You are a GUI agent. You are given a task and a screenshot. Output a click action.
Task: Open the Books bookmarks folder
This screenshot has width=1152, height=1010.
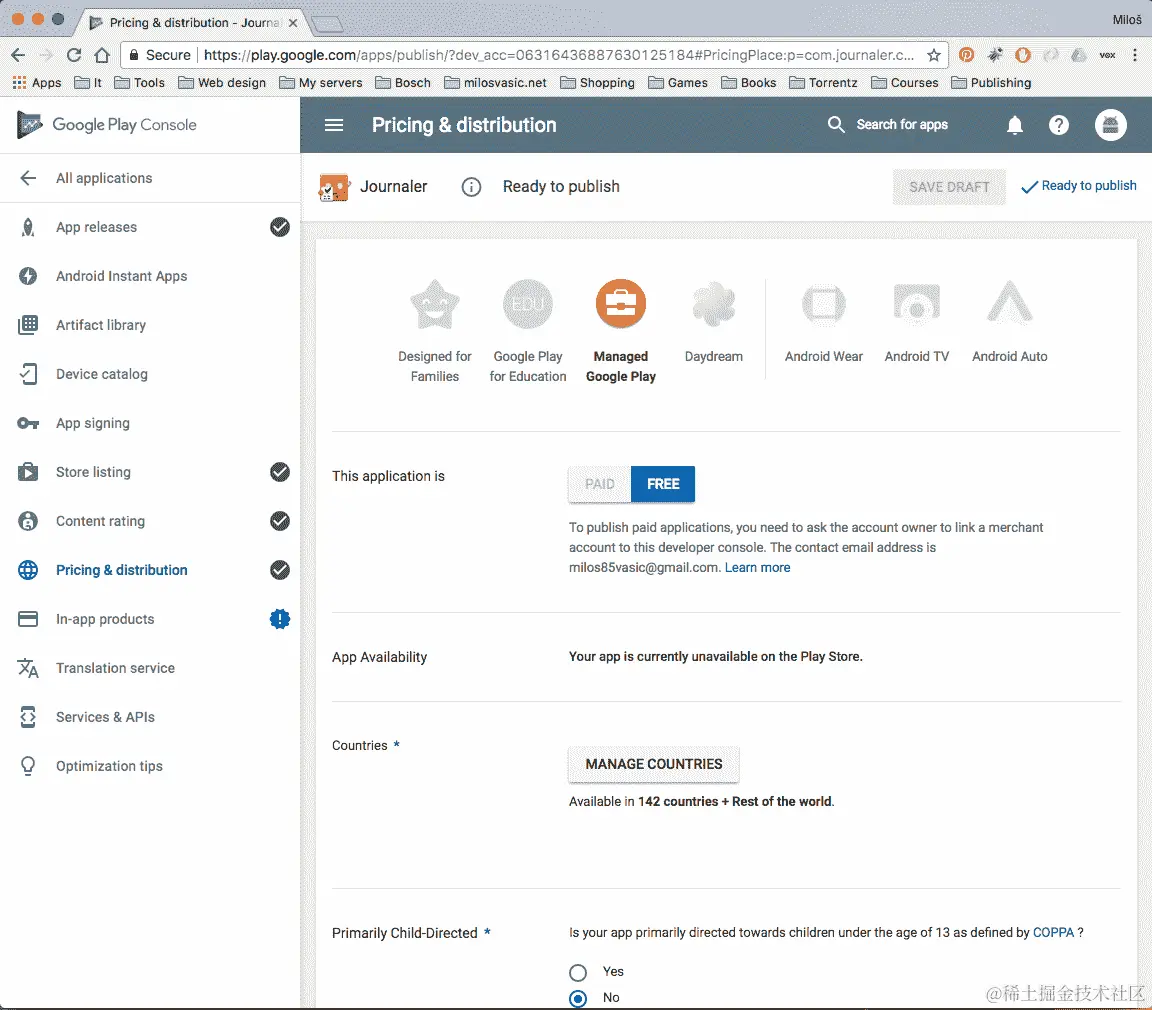point(749,82)
